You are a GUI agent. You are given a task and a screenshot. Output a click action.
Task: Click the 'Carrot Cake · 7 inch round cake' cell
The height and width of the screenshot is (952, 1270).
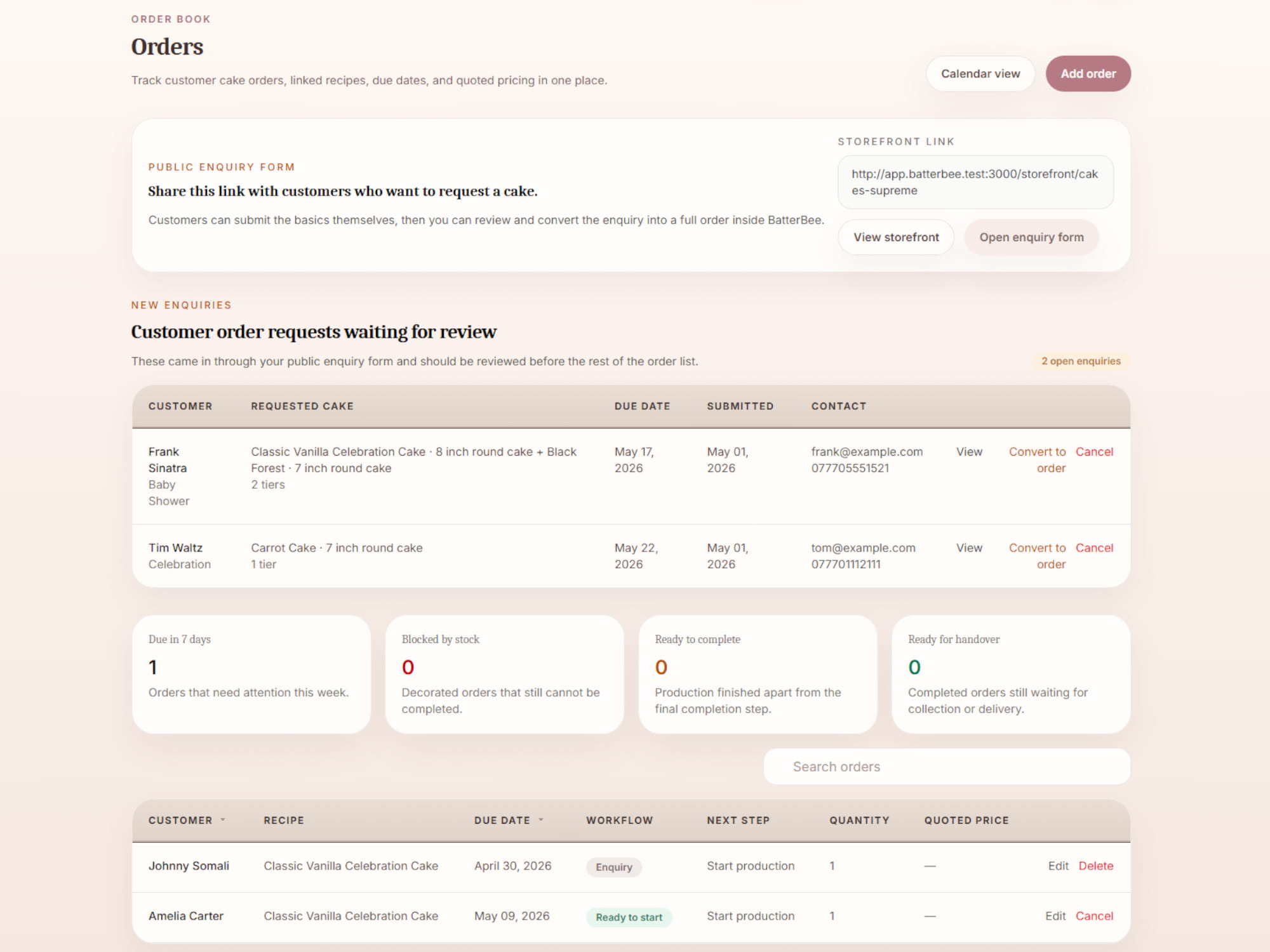[x=337, y=548]
